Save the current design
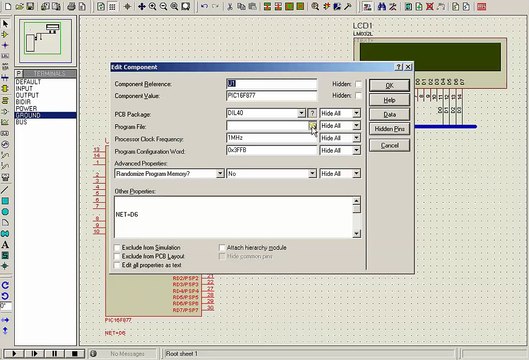This screenshot has width=529, height=360. click(30, 6)
